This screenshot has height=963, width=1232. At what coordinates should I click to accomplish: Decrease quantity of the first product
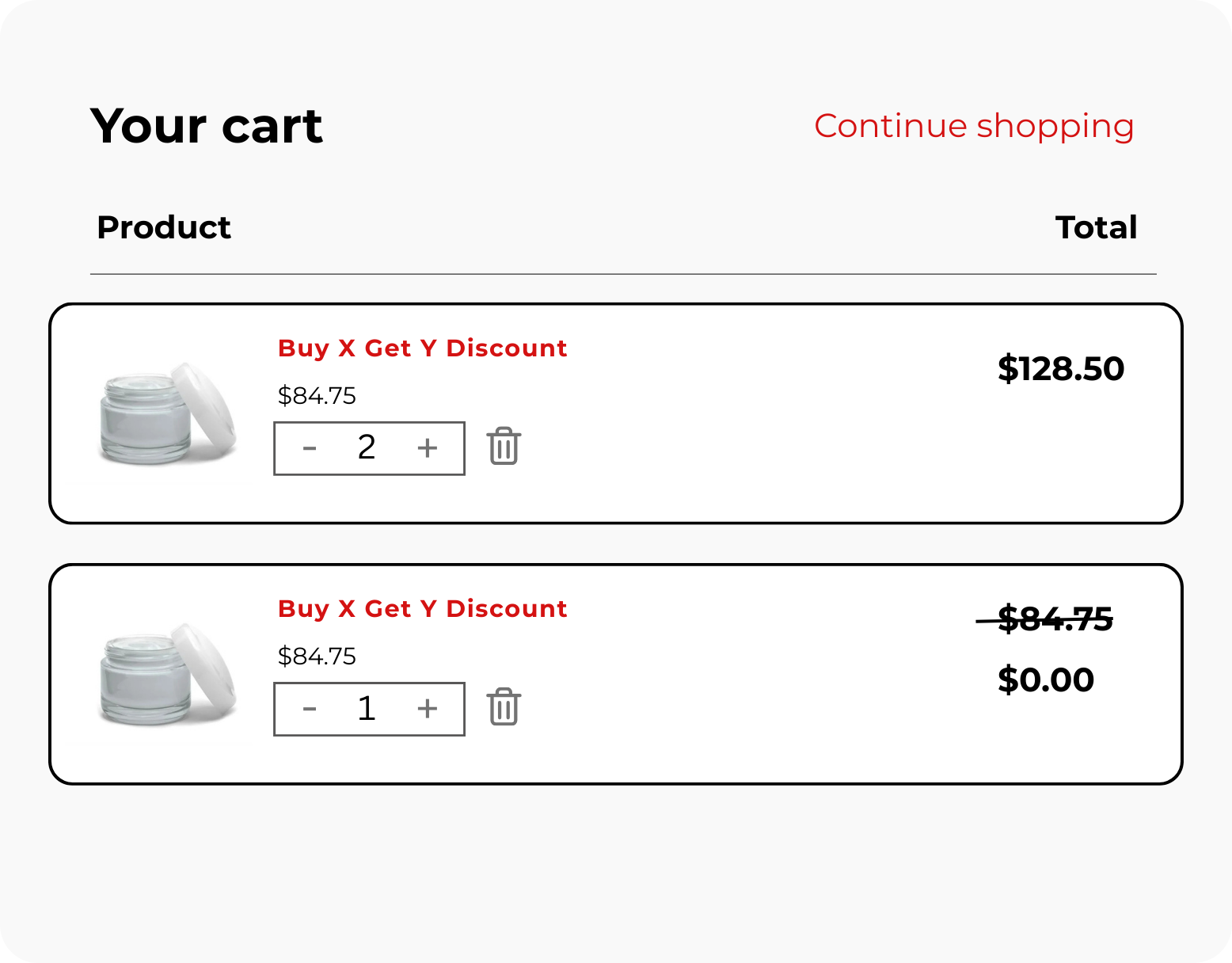tap(310, 449)
